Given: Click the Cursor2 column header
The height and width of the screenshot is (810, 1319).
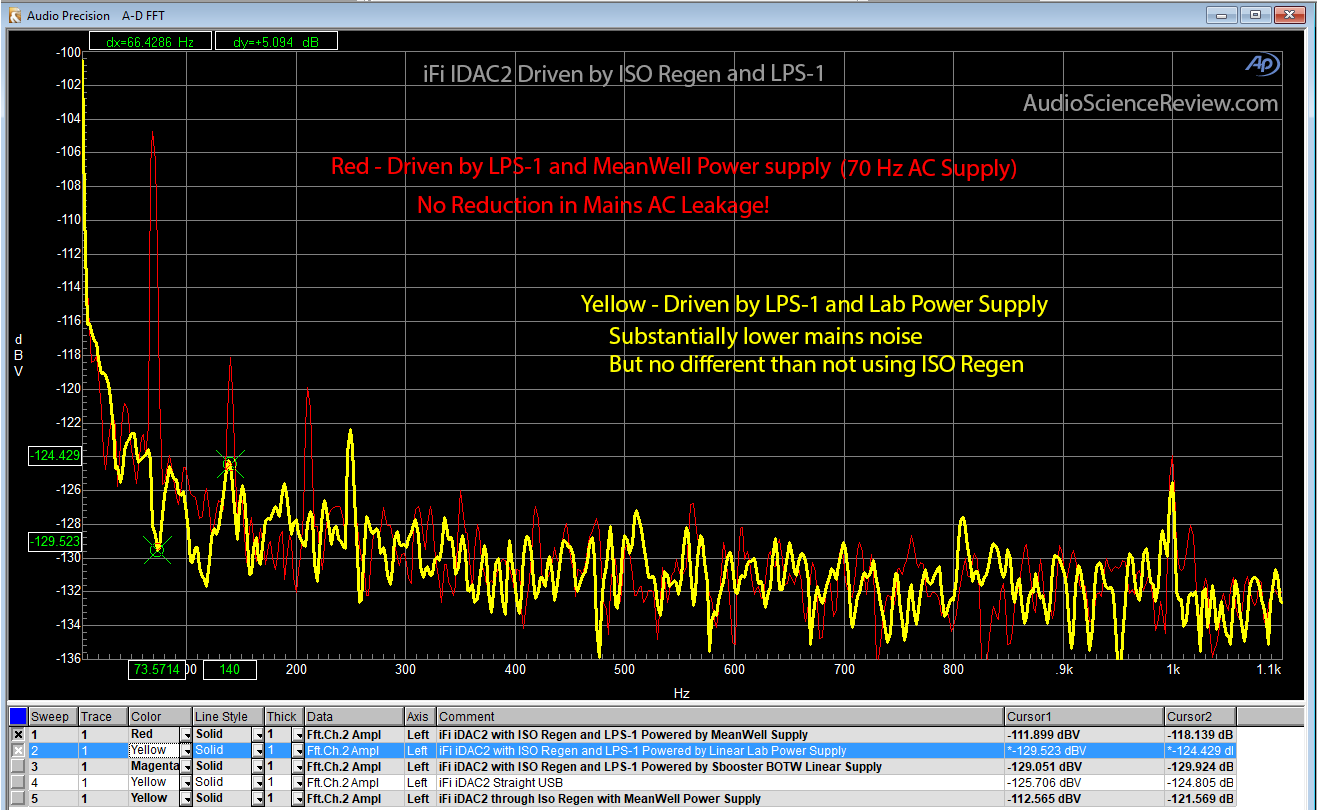Looking at the screenshot, I should click(1201, 717).
